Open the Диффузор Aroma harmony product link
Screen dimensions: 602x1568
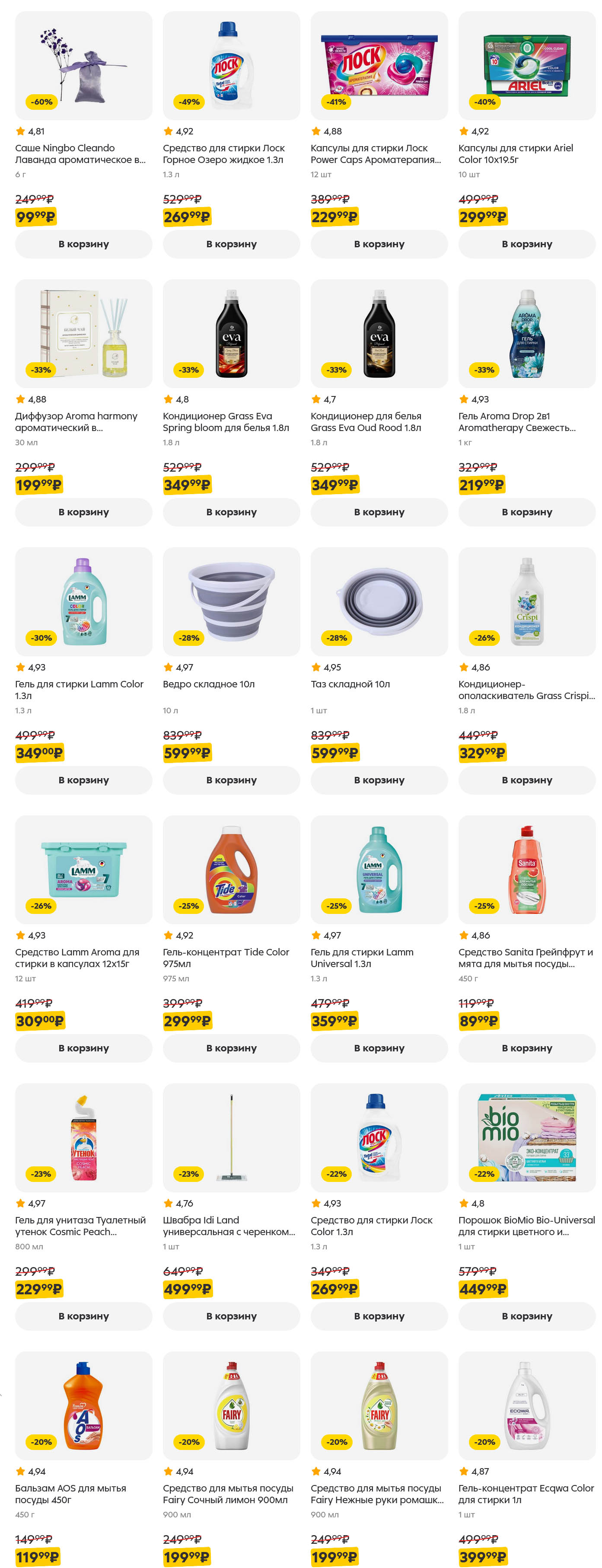[x=76, y=422]
